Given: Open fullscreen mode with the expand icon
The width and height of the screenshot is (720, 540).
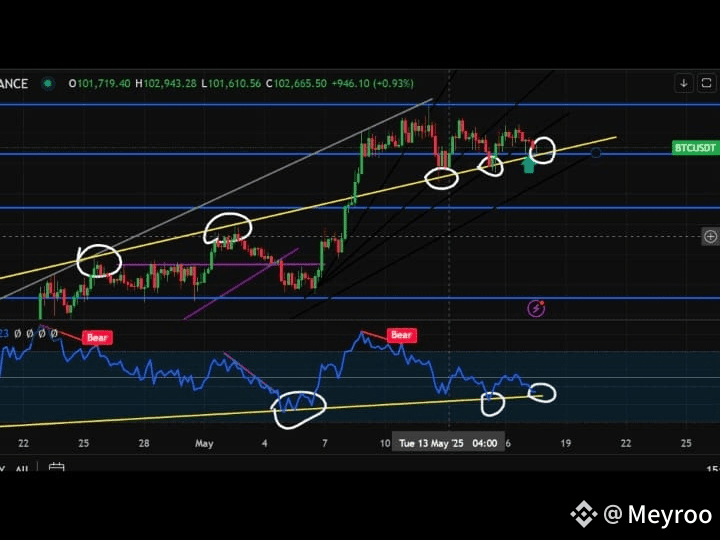Looking at the screenshot, I should [707, 83].
